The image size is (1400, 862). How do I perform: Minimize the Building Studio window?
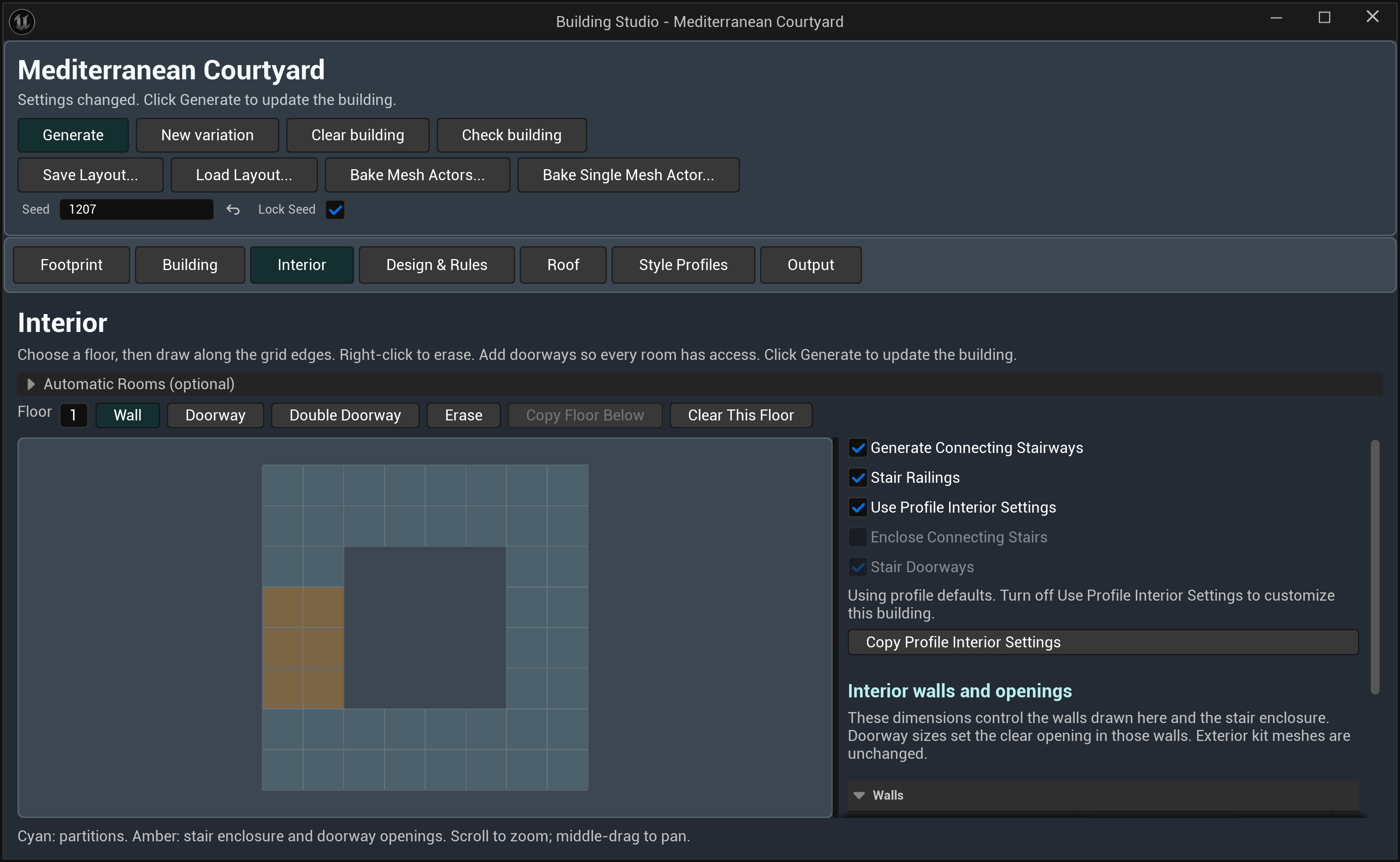1276,18
